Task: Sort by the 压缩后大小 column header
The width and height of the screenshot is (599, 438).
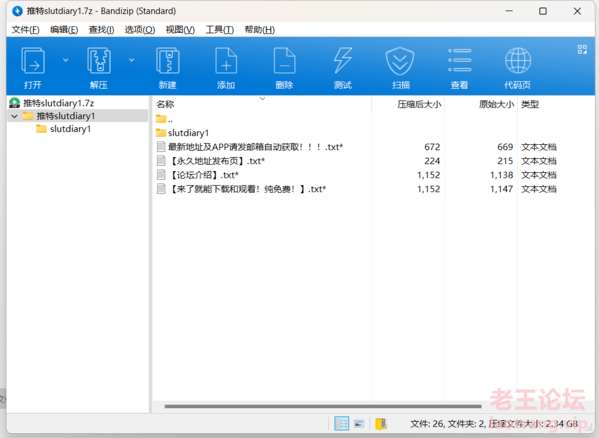Action: coord(419,104)
